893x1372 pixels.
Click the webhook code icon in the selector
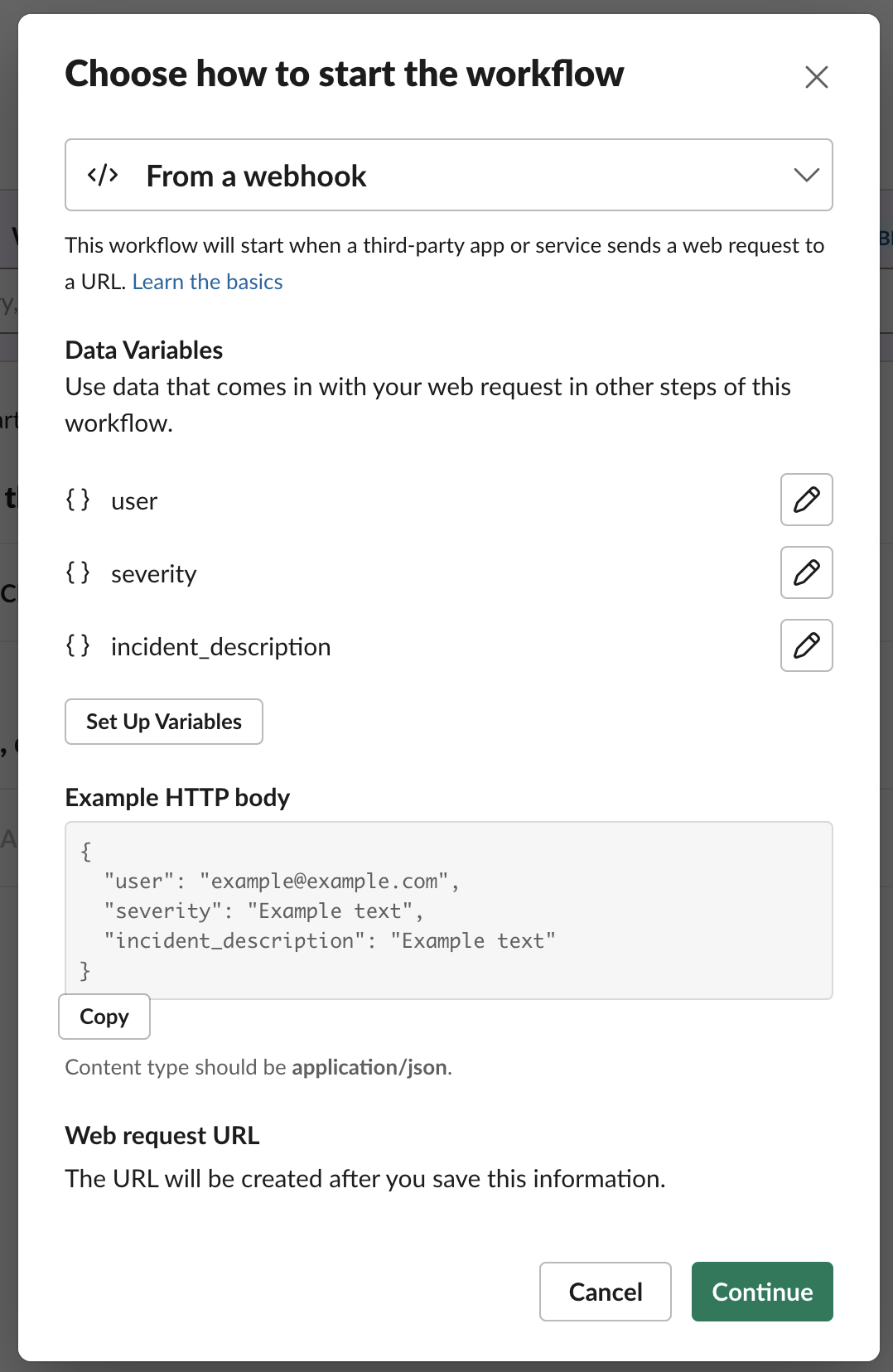coord(104,176)
